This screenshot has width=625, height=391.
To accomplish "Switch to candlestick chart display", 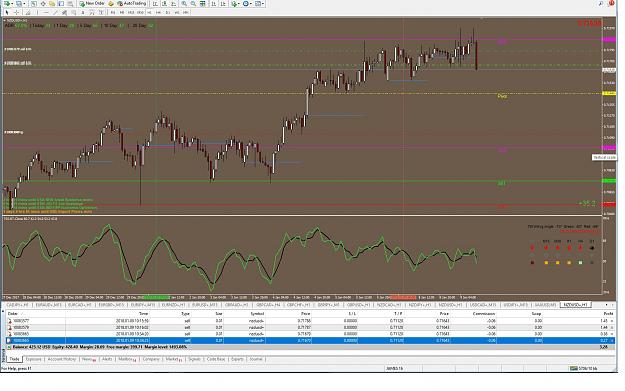I will 165,4.
